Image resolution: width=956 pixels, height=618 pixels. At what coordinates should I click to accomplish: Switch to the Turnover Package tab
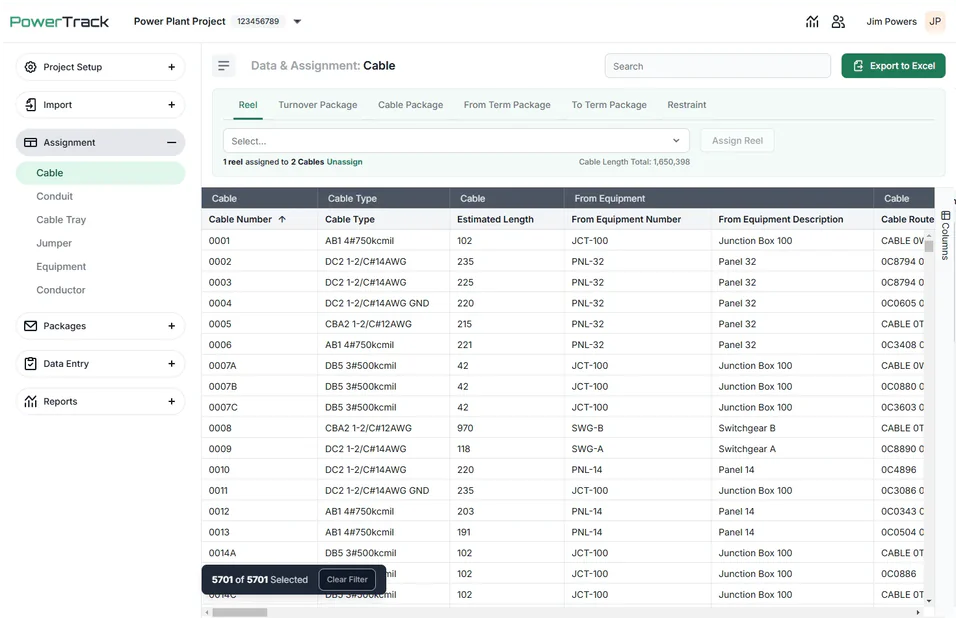point(318,105)
